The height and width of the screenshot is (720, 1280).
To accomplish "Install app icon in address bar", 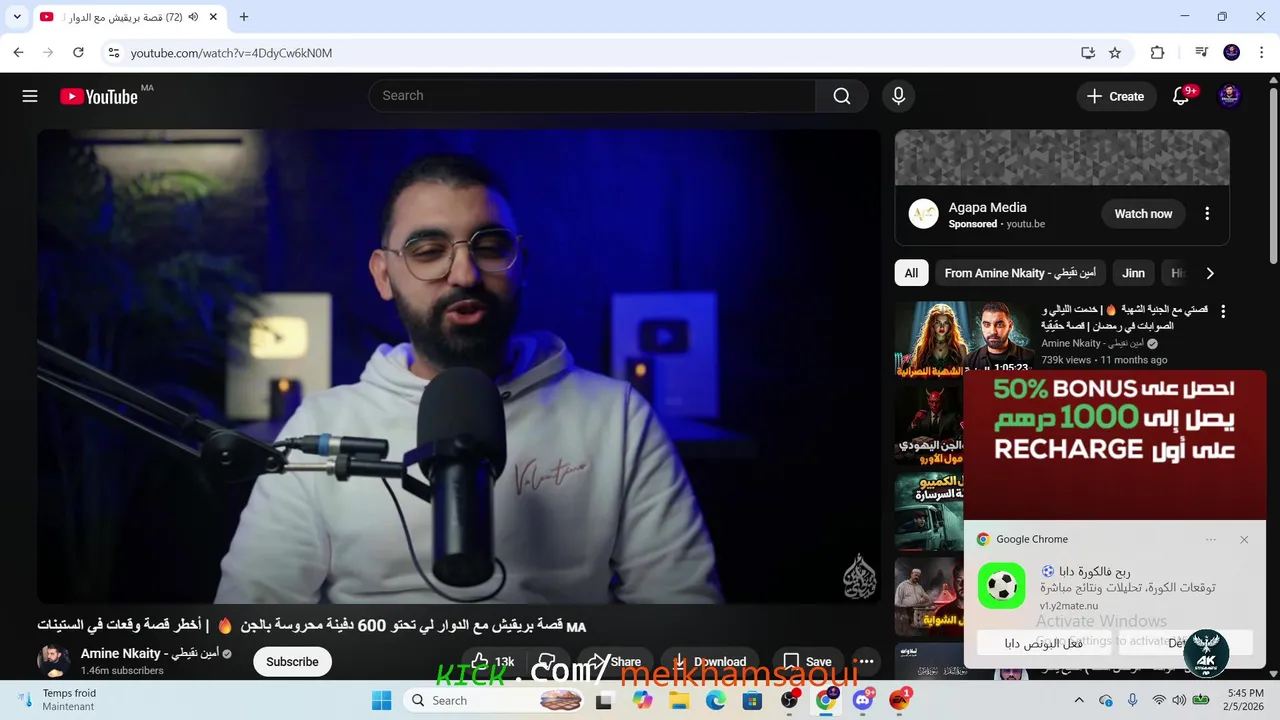I will [x=1088, y=53].
